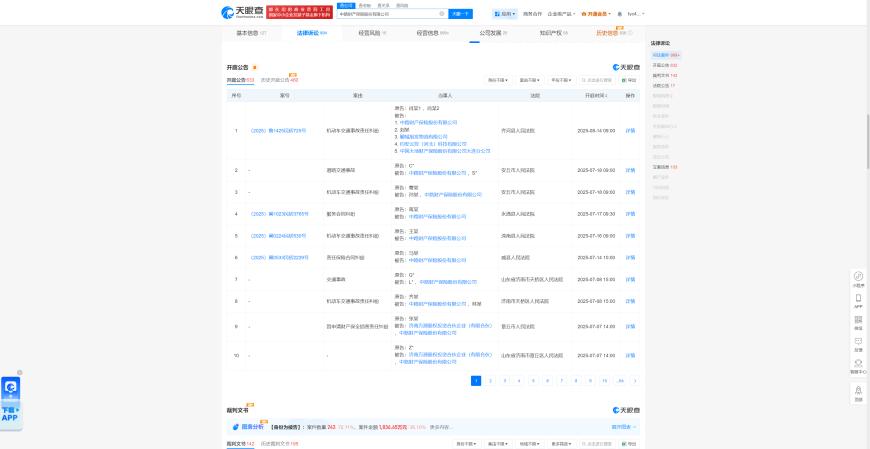870x449 pixels.
Task: Click the blue 天眼一下 search button
Action: click(461, 14)
